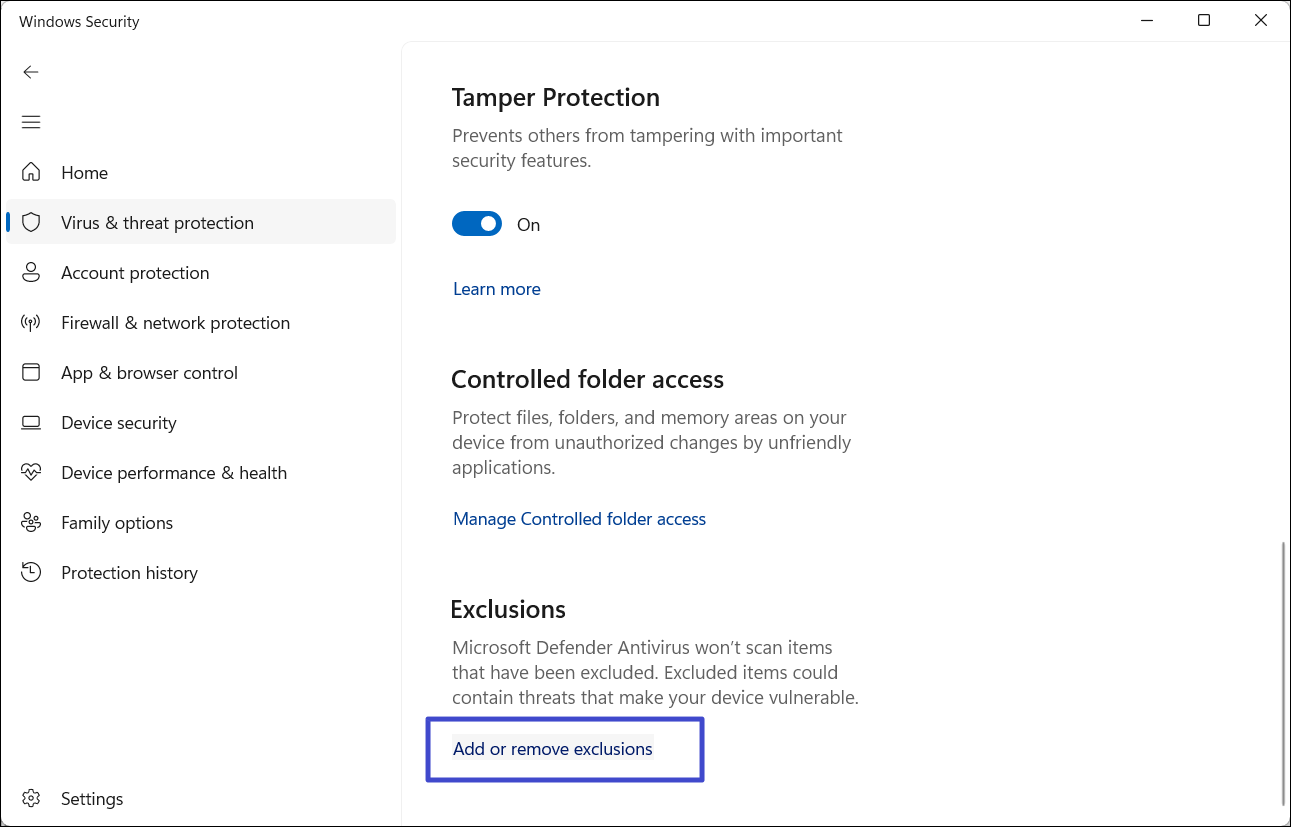1291x827 pixels.
Task: Maximize the Windows Security window
Action: 1204,21
